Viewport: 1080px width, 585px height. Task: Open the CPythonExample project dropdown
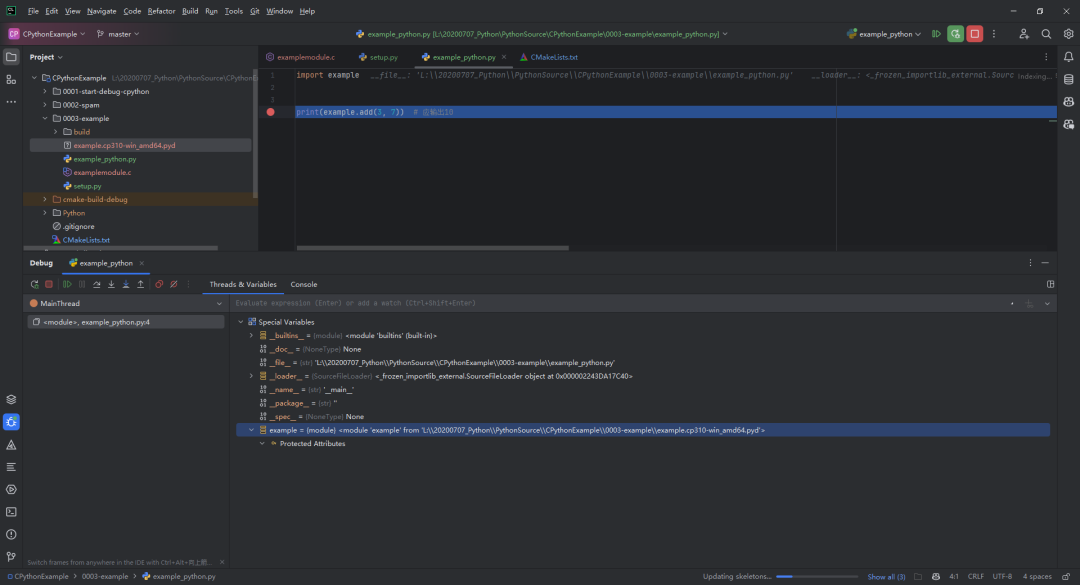pyautogui.click(x=47, y=34)
